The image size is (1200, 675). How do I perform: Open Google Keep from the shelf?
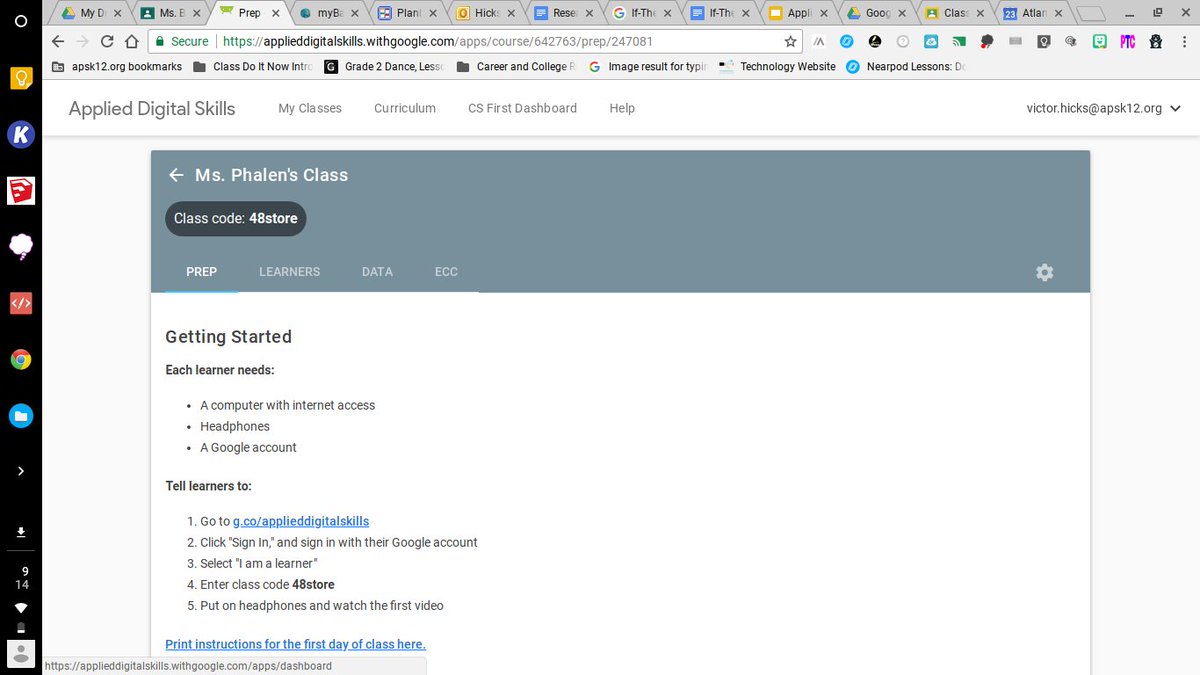click(21, 78)
